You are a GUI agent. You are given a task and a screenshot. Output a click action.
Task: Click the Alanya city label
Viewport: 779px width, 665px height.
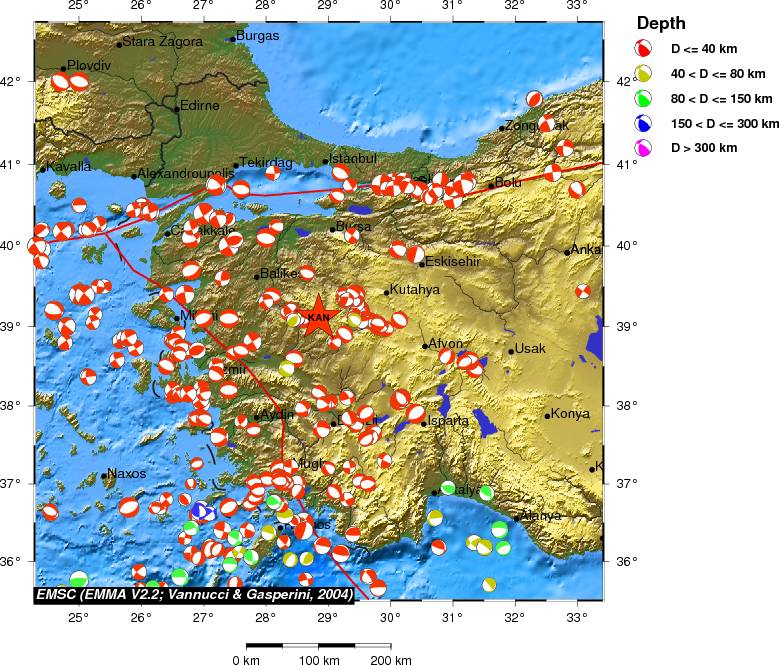pyautogui.click(x=541, y=516)
